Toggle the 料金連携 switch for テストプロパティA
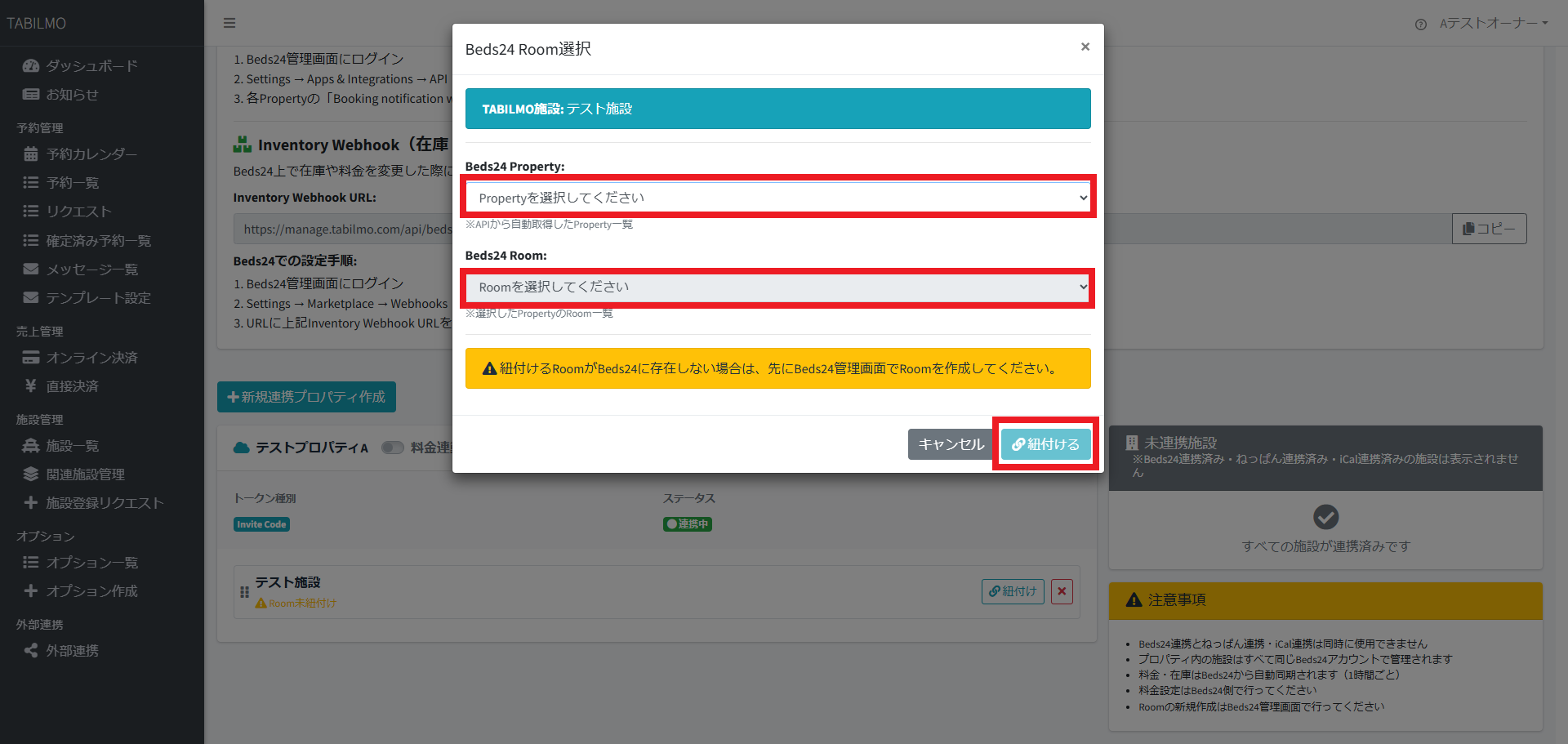The image size is (1568, 744). coord(393,448)
